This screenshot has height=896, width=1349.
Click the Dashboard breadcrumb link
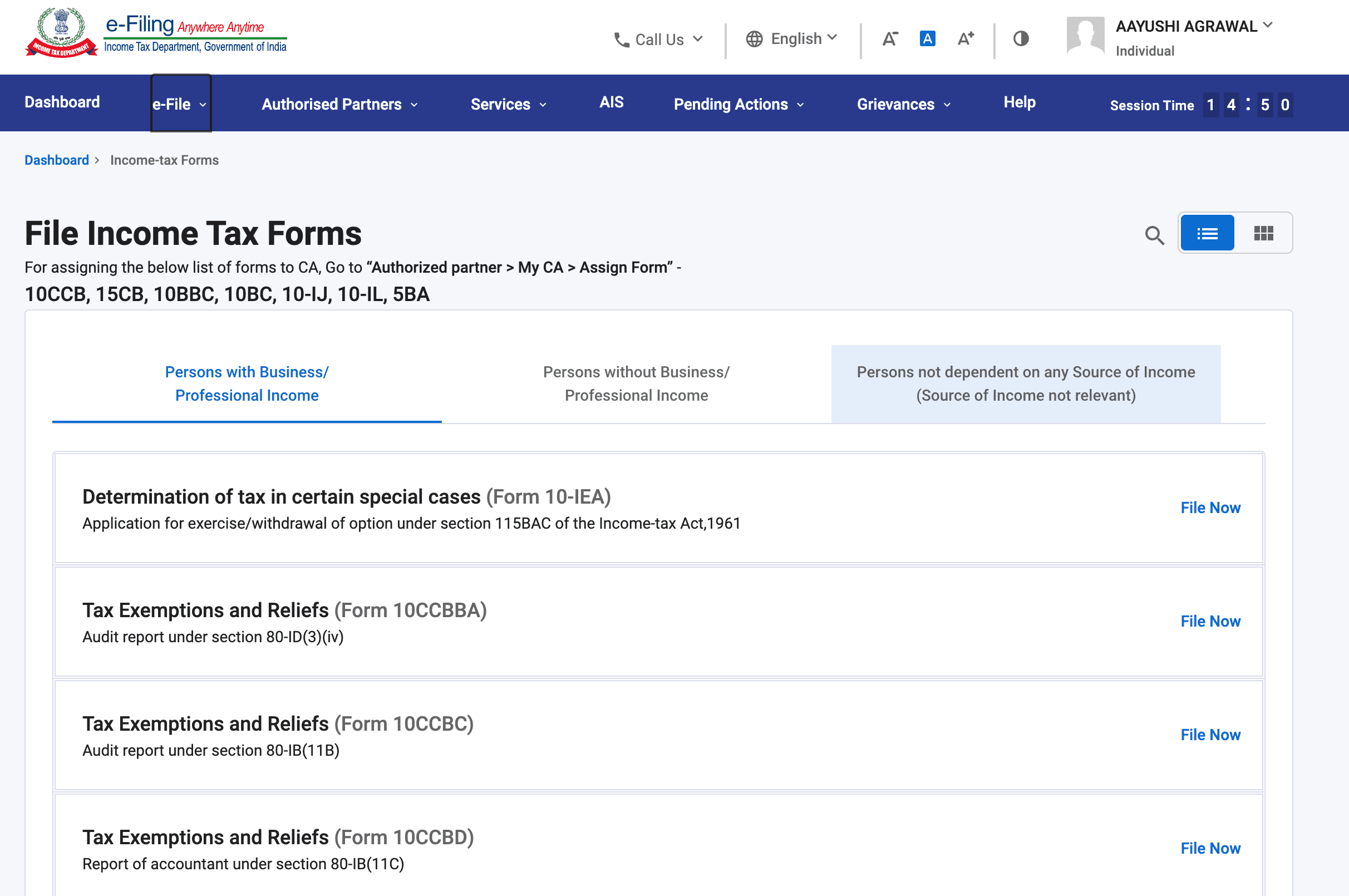[57, 160]
